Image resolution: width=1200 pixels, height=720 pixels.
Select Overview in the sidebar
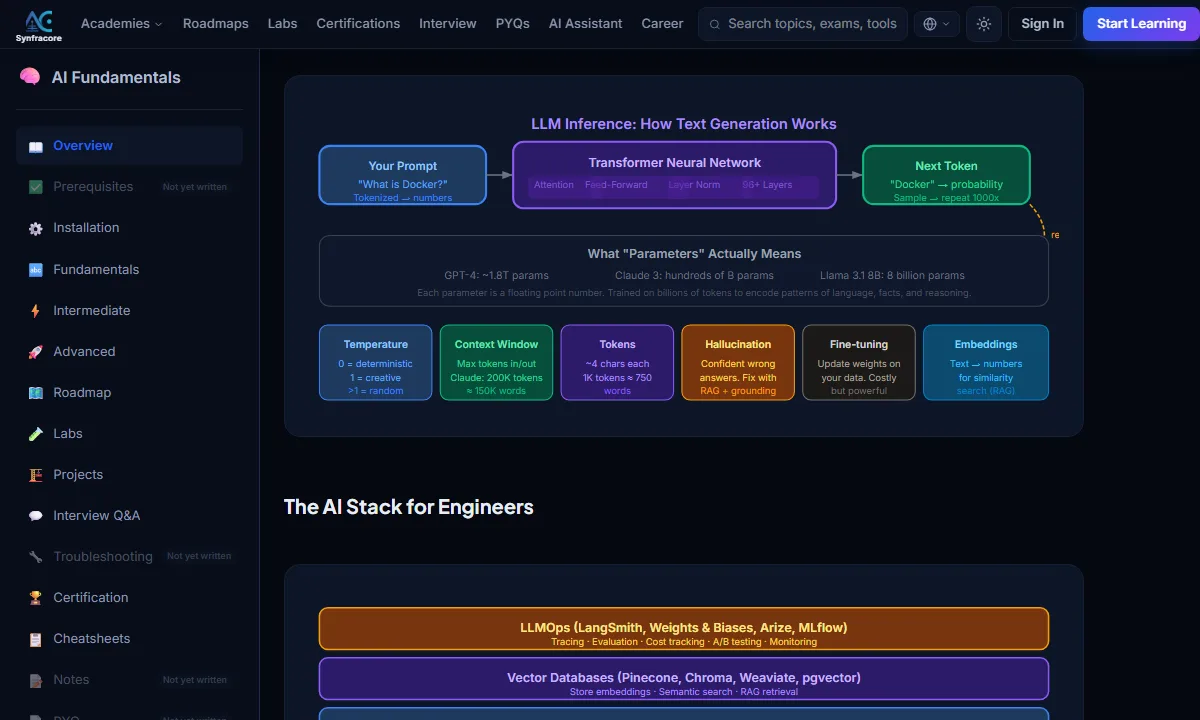129,146
